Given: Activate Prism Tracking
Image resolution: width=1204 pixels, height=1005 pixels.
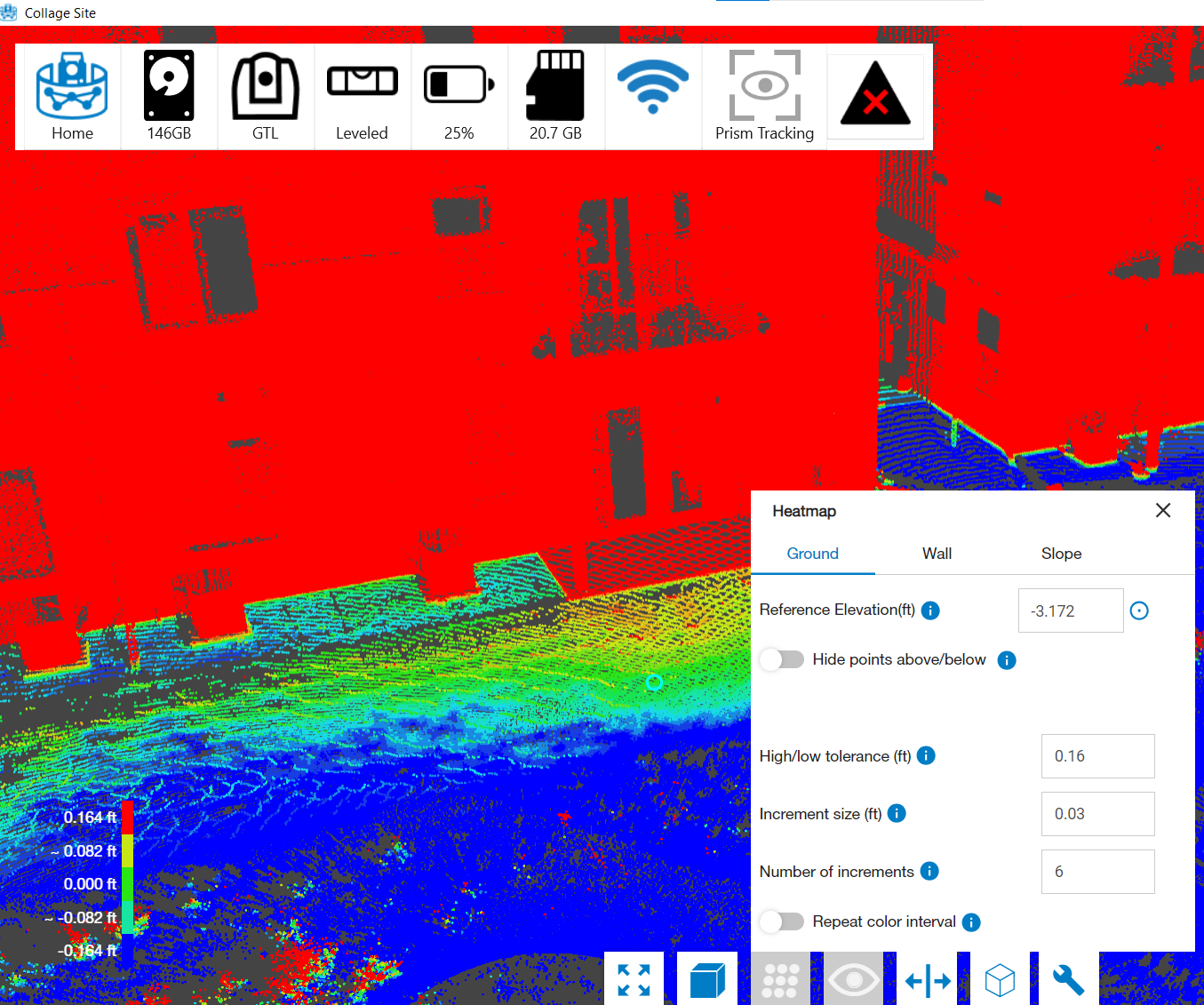Looking at the screenshot, I should tap(764, 96).
